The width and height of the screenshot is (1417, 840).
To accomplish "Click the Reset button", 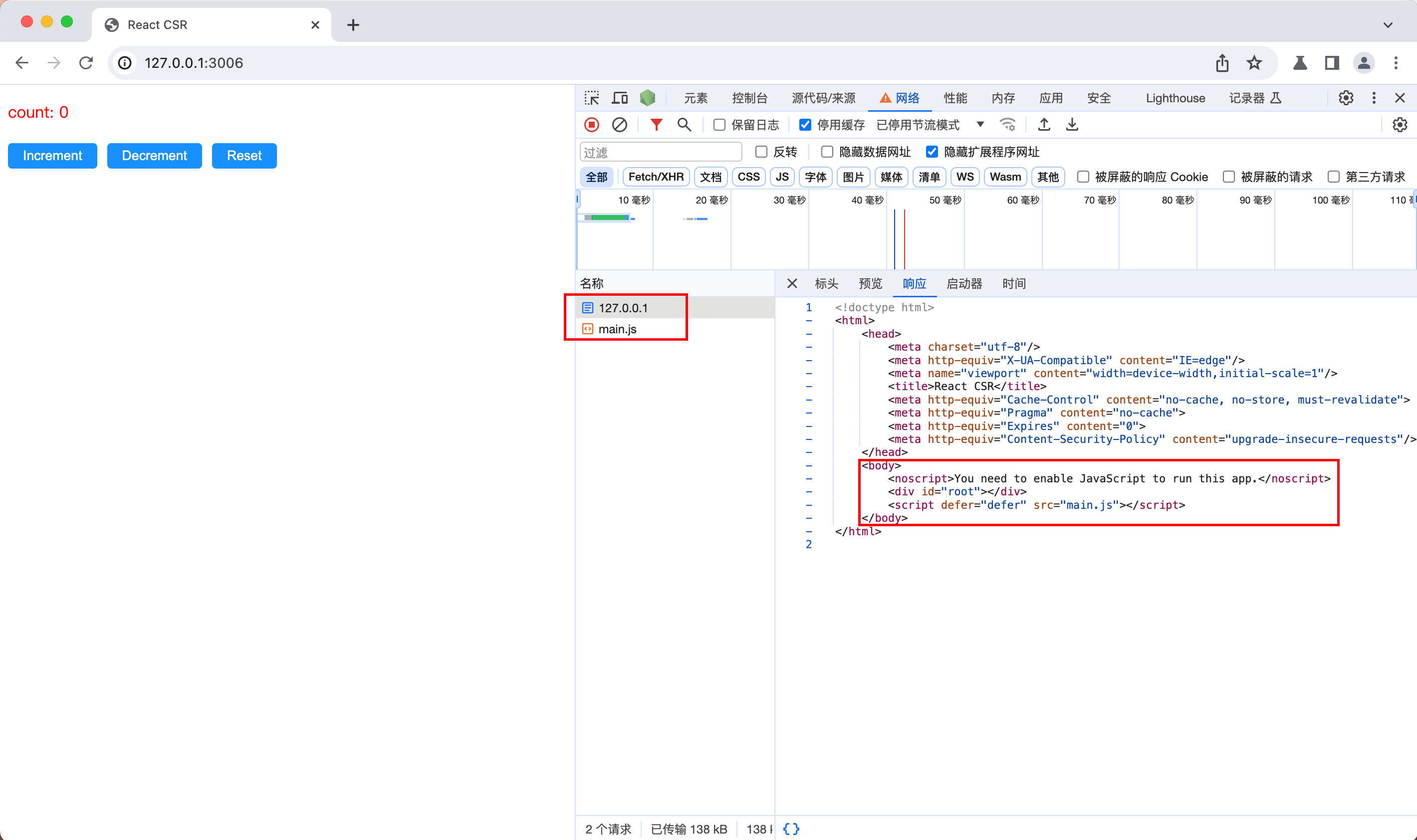I will pos(244,156).
